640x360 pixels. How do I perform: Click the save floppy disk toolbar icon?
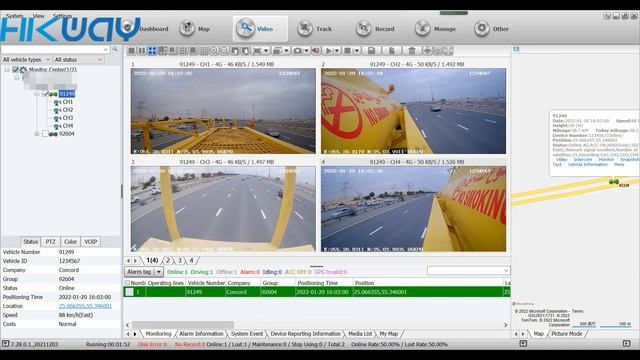[371, 51]
